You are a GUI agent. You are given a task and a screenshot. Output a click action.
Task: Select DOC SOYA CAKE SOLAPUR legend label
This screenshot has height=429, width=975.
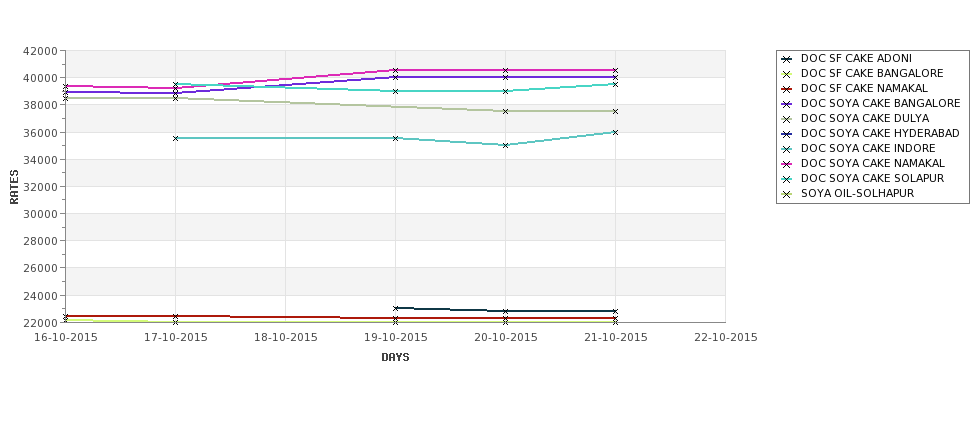click(x=872, y=178)
